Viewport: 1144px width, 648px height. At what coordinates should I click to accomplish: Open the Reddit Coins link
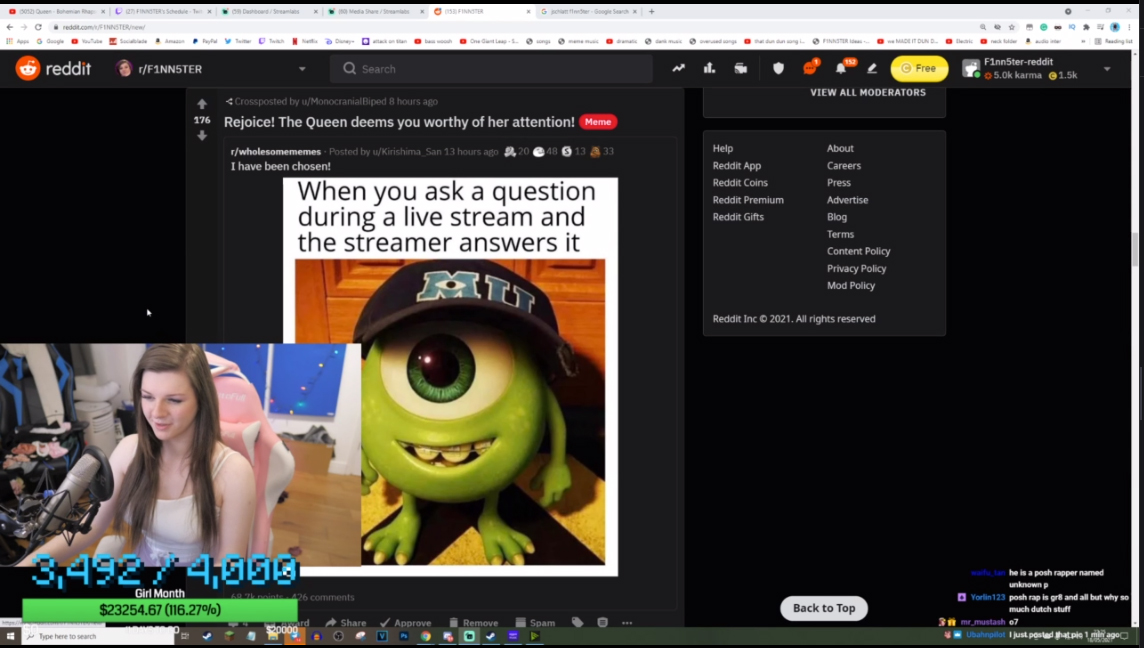pos(740,182)
